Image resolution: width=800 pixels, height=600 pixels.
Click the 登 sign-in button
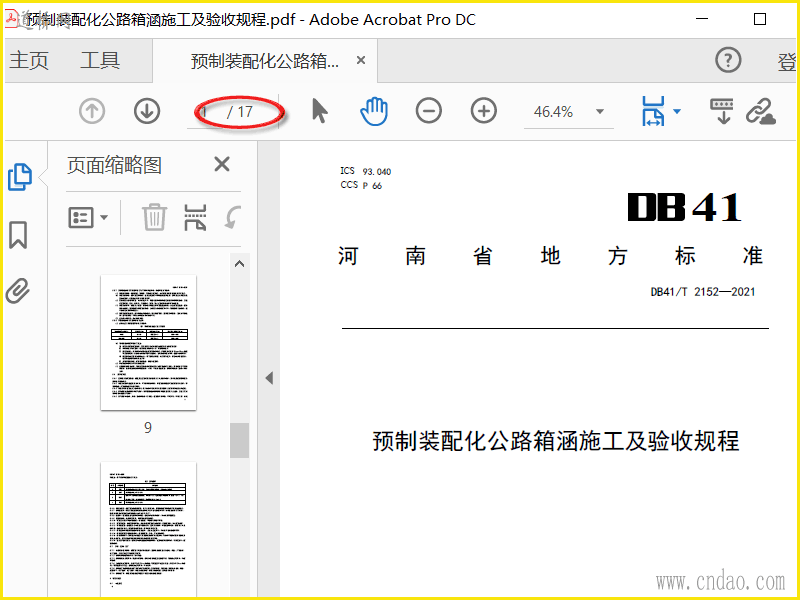pos(786,61)
